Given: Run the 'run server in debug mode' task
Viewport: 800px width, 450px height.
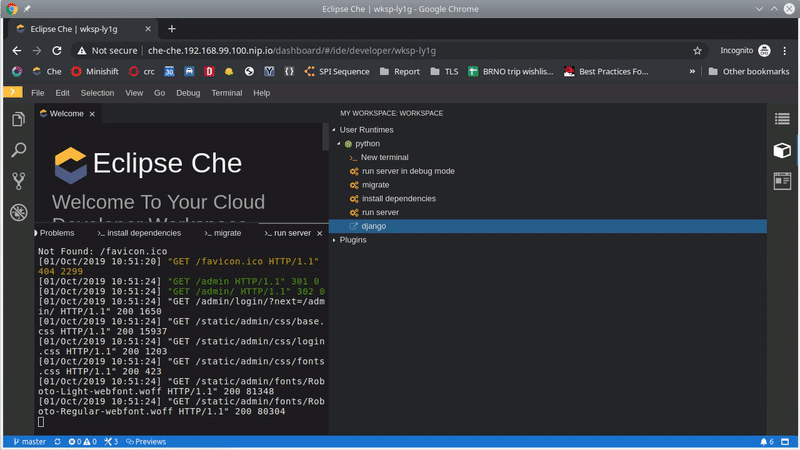Looking at the screenshot, I should (403, 171).
